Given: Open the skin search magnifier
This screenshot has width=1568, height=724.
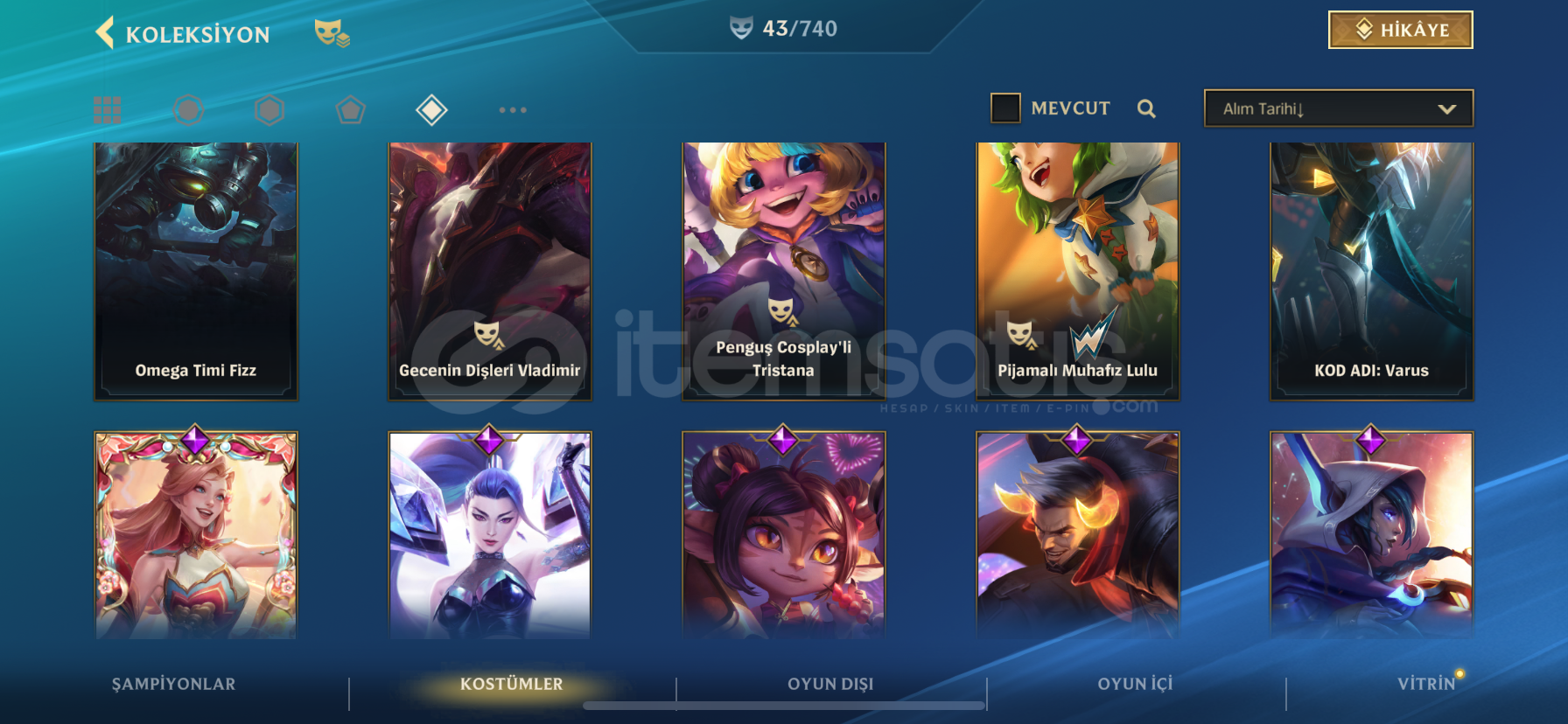Looking at the screenshot, I should pyautogui.click(x=1146, y=108).
